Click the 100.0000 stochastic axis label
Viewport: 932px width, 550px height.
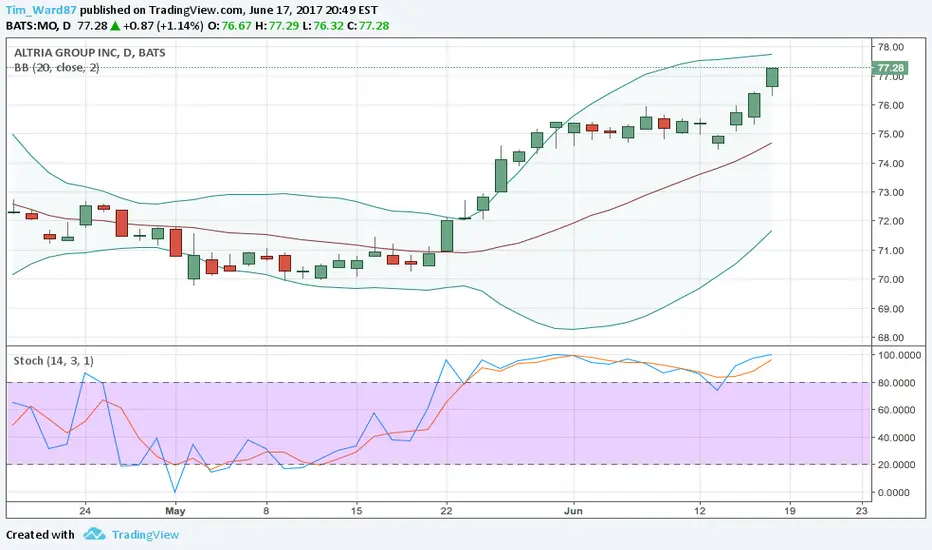[899, 355]
